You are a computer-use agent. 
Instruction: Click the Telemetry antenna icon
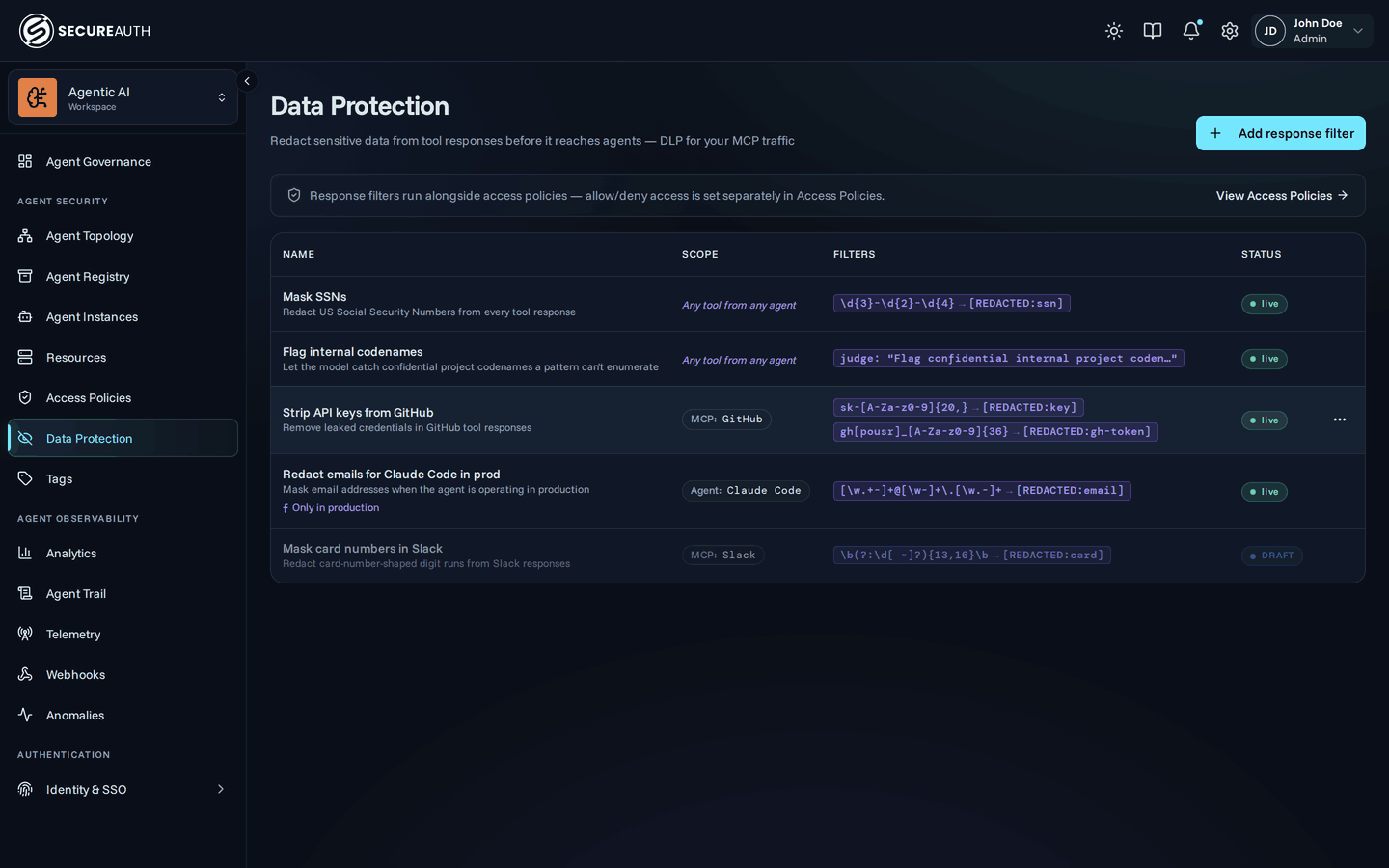[x=25, y=634]
